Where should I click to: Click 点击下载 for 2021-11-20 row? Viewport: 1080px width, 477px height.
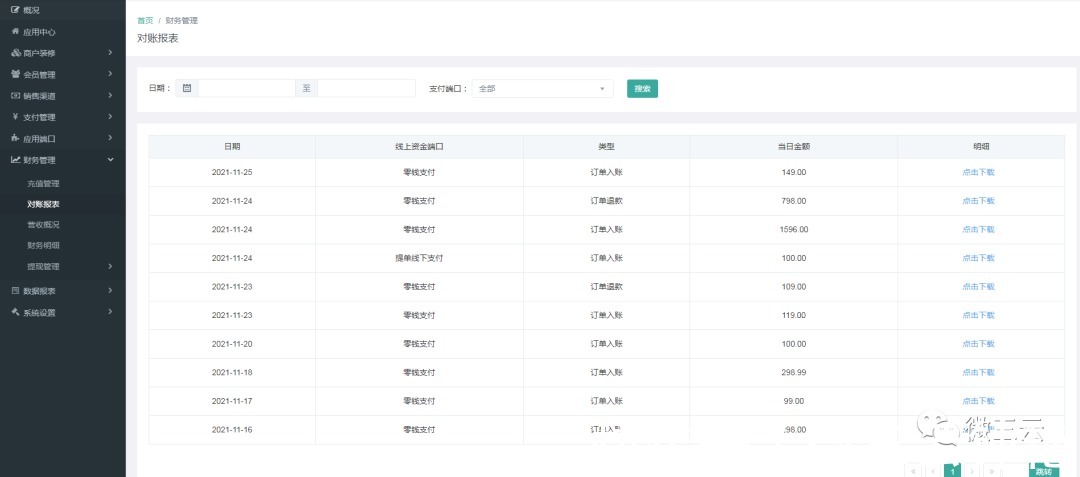coord(978,343)
